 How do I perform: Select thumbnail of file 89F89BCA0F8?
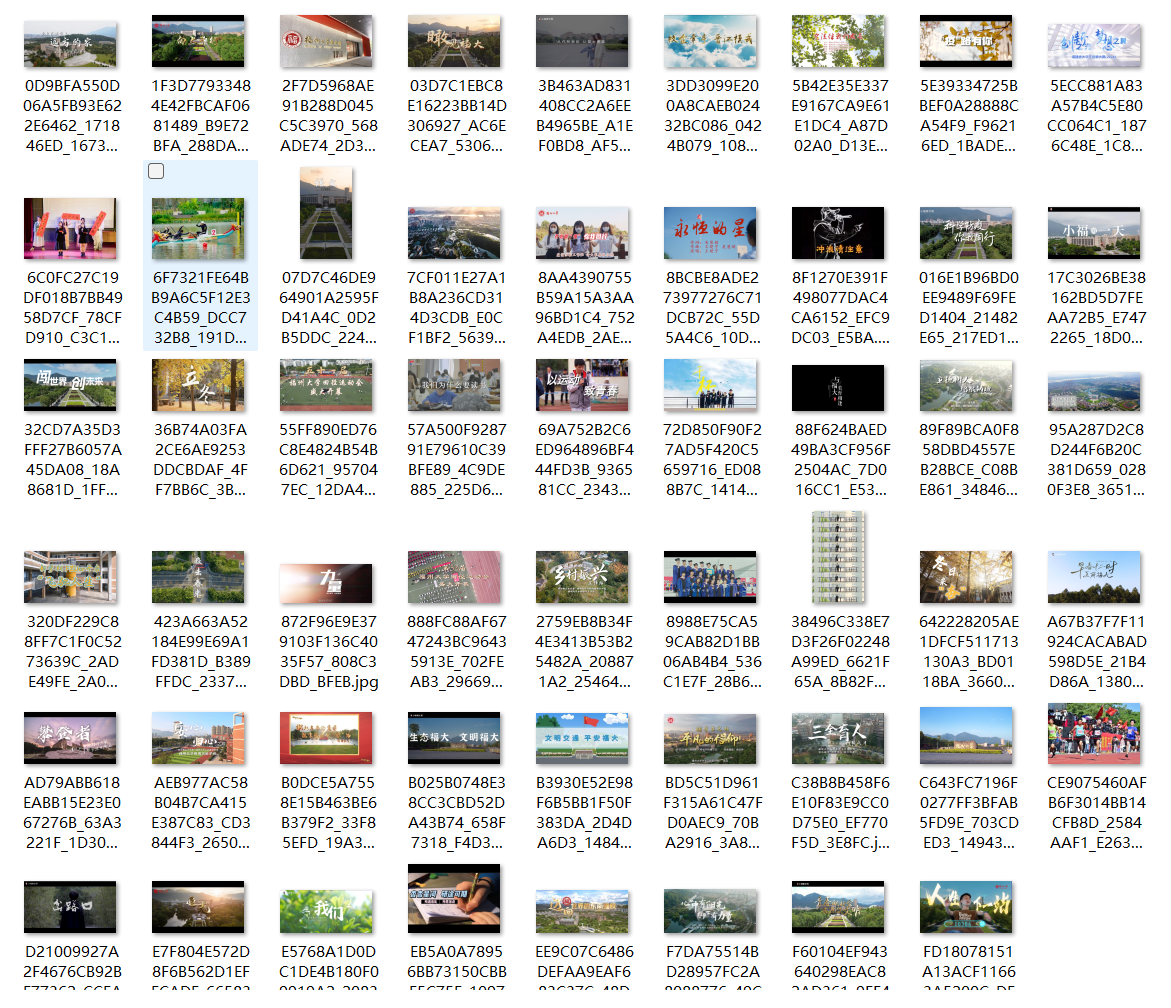pos(966,386)
